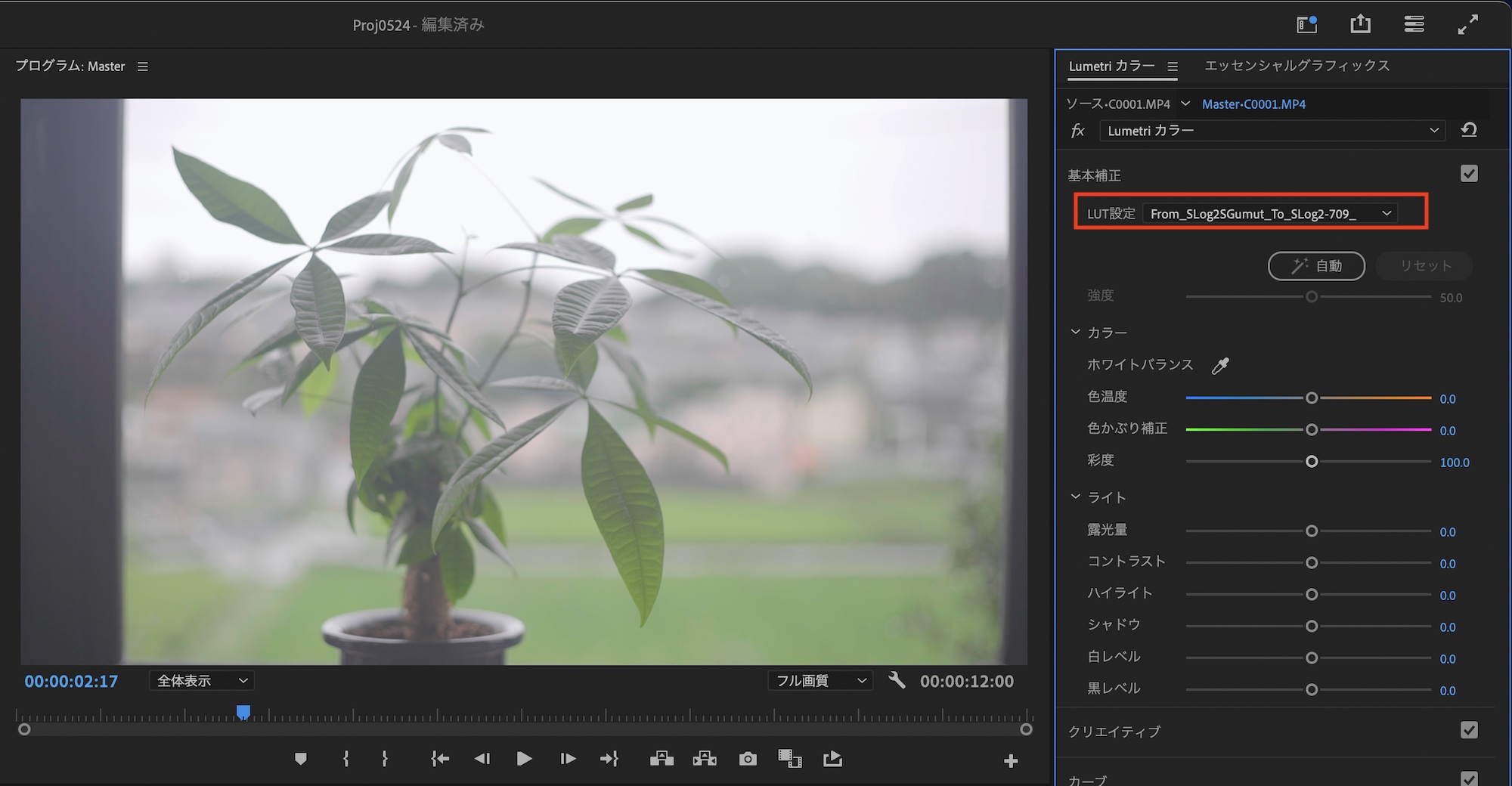Switch to the エッセンシャルグラフィックス tab

pos(1297,66)
